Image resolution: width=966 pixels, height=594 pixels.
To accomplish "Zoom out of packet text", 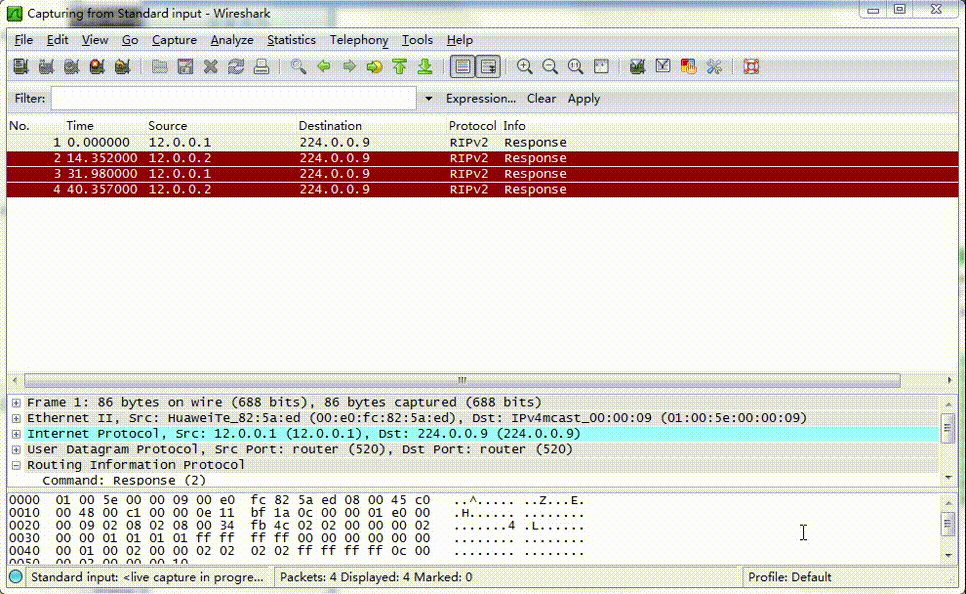I will 550,67.
